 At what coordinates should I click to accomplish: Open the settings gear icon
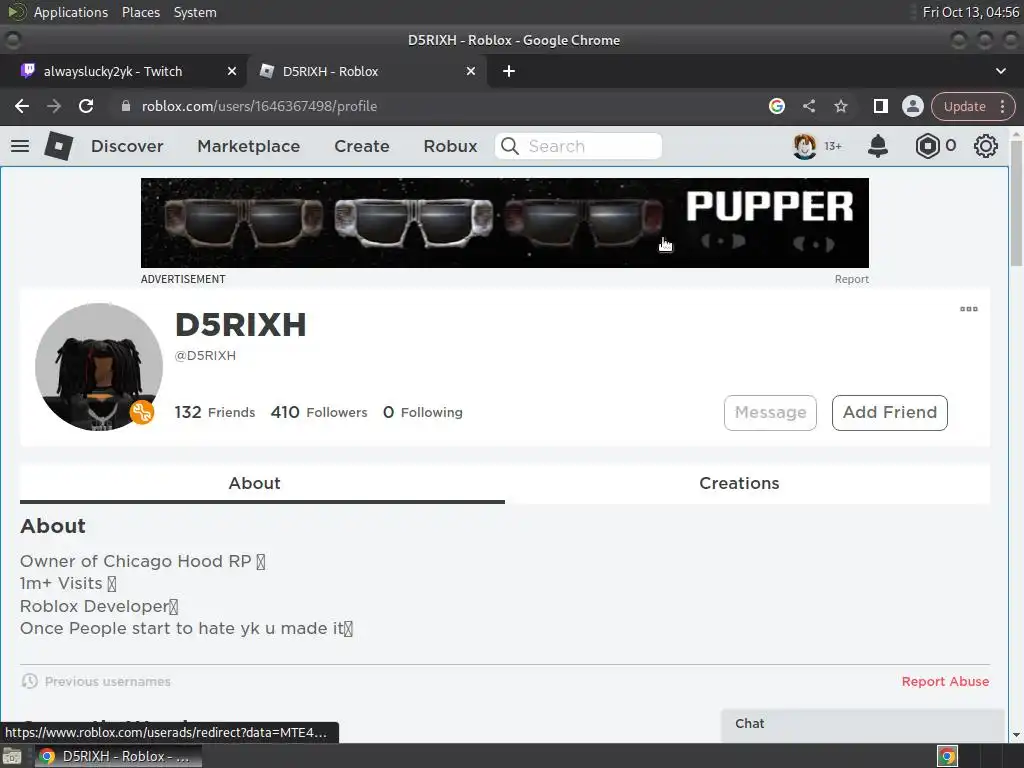click(x=985, y=146)
